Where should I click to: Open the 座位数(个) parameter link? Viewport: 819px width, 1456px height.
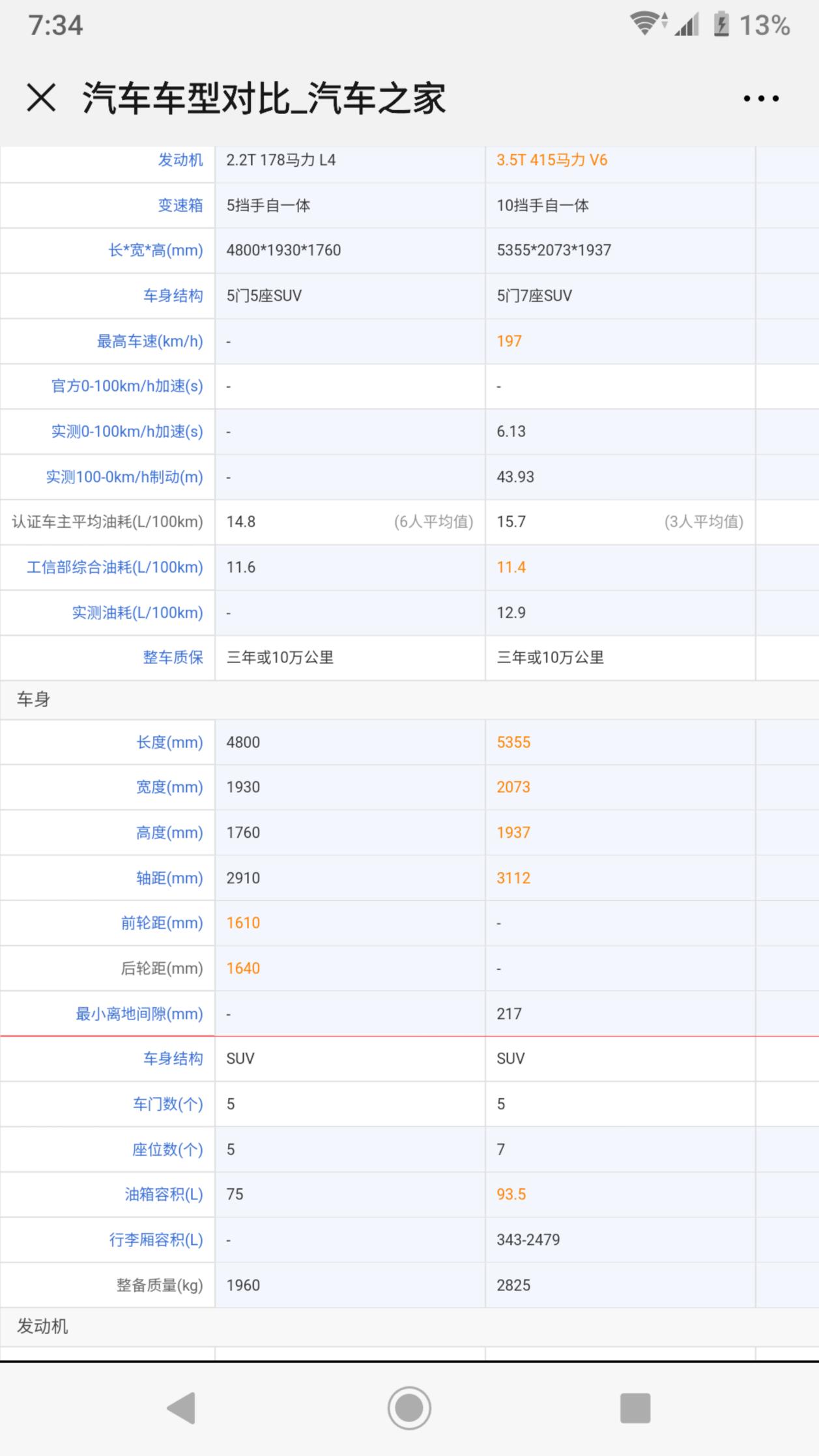[167, 1150]
